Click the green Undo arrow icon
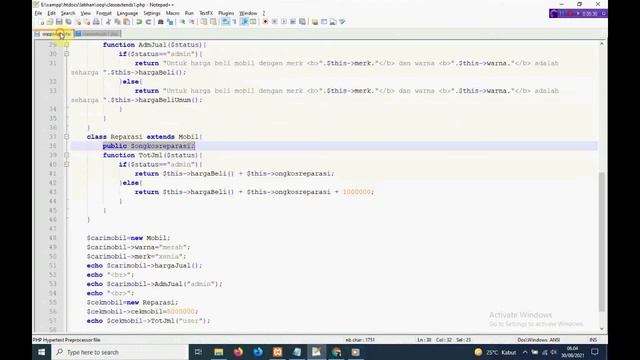Image resolution: width=640 pixels, height=360 pixels. point(139,22)
